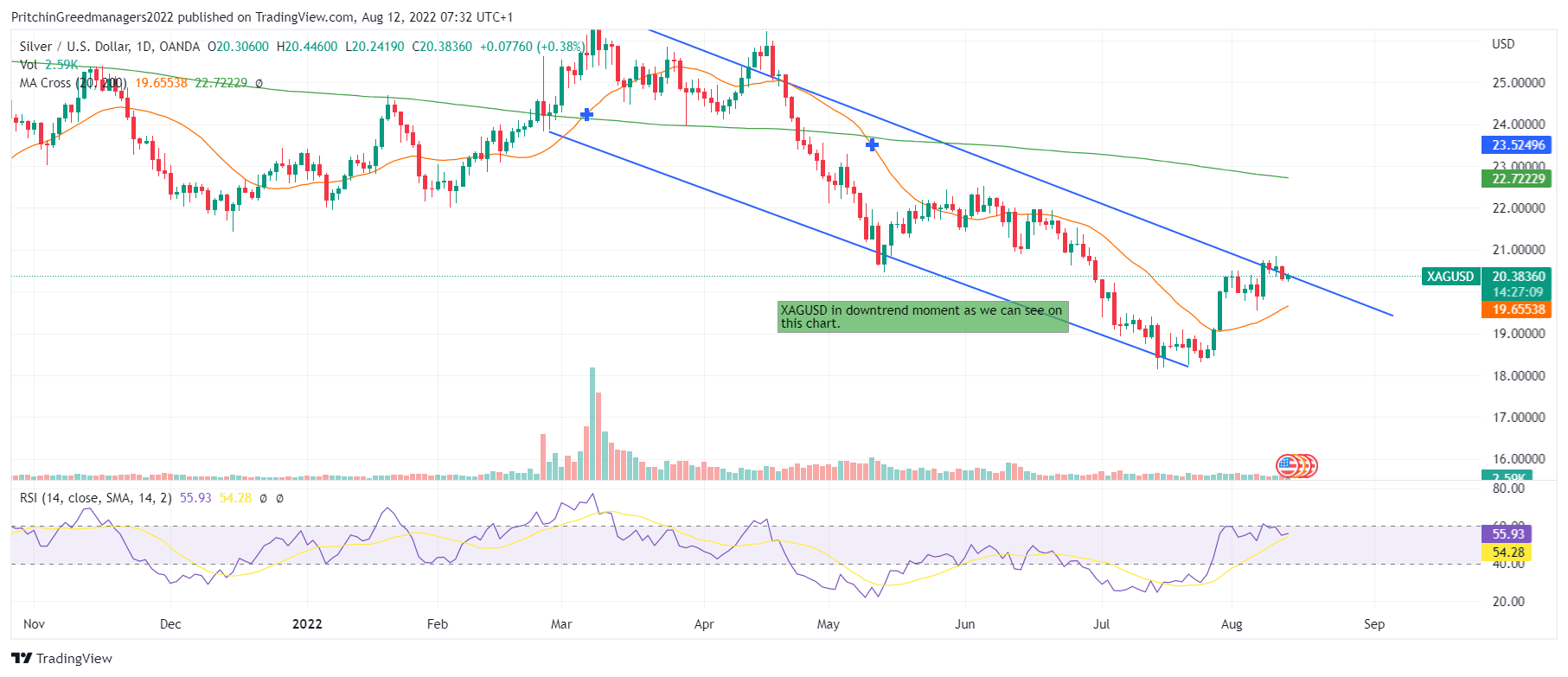Click the Vol 2.59K indicator label
This screenshot has height=677, width=1568.
click(x=48, y=65)
